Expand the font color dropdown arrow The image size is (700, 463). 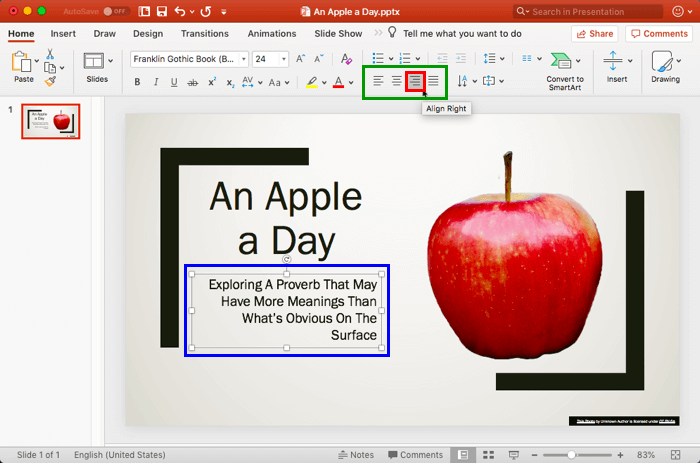[x=351, y=81]
